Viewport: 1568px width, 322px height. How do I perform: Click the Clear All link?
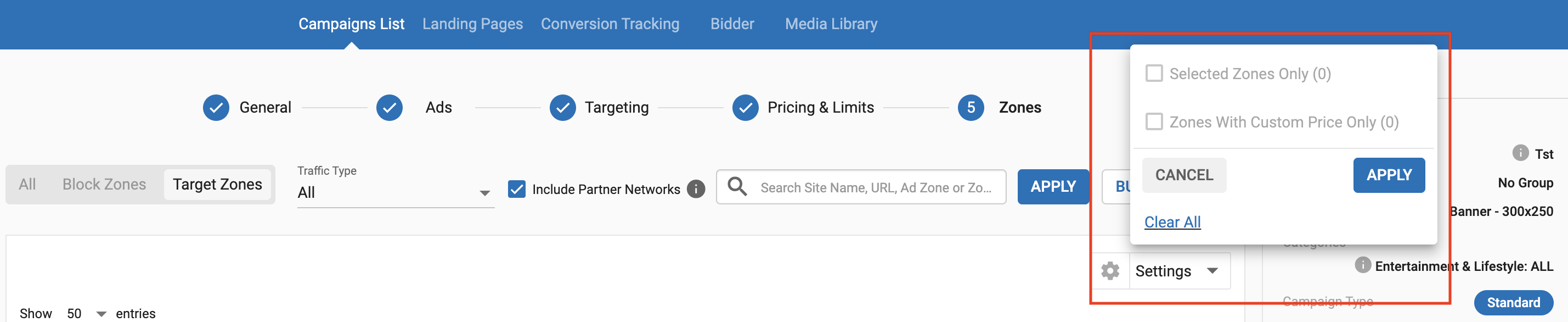1172,222
